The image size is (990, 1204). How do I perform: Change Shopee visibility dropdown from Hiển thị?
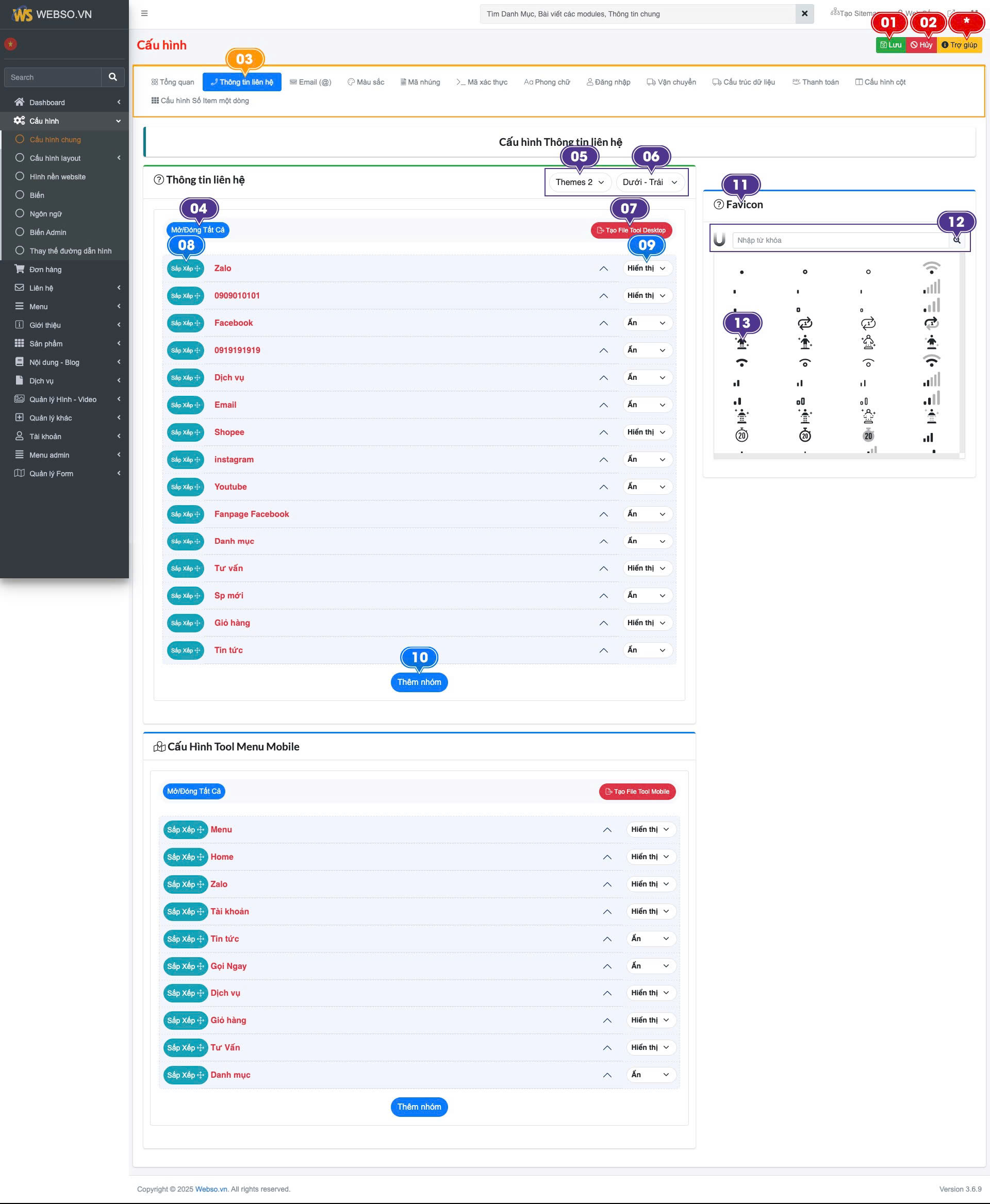point(646,432)
